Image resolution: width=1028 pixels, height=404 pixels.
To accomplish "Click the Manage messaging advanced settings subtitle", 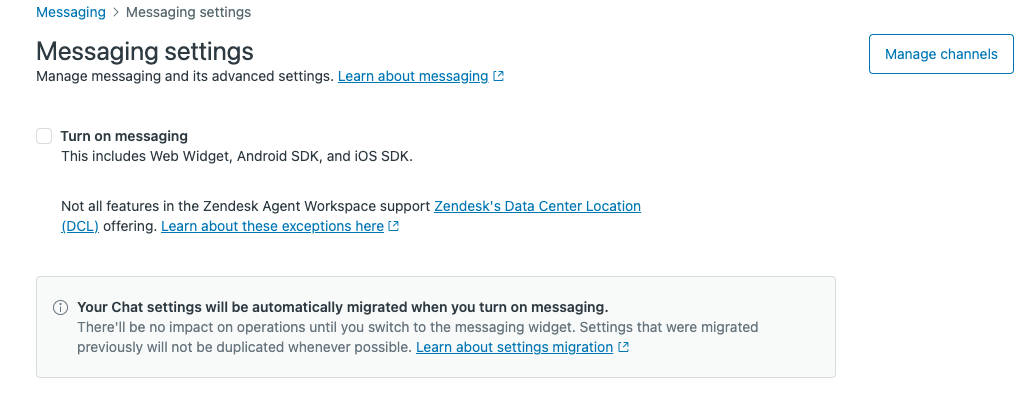I will (x=184, y=76).
